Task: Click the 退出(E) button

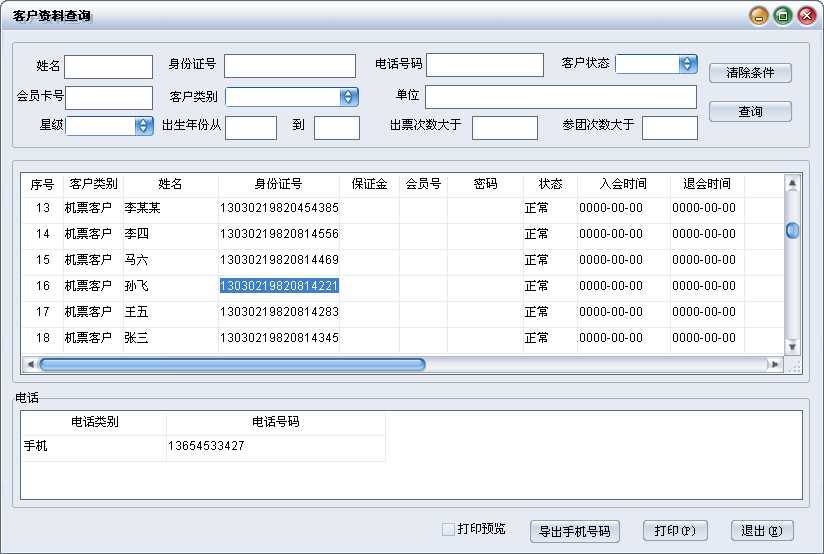Action: 762,531
